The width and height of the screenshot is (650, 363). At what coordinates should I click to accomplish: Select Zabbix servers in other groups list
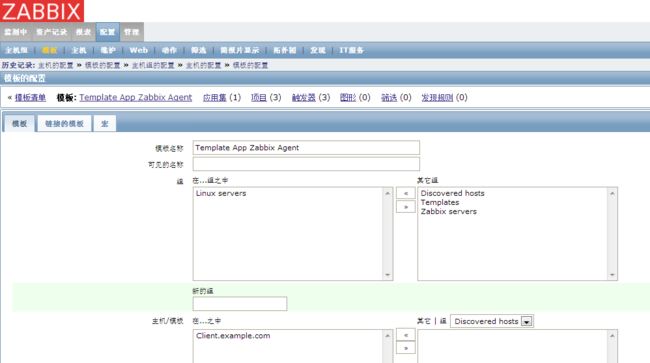coord(449,211)
